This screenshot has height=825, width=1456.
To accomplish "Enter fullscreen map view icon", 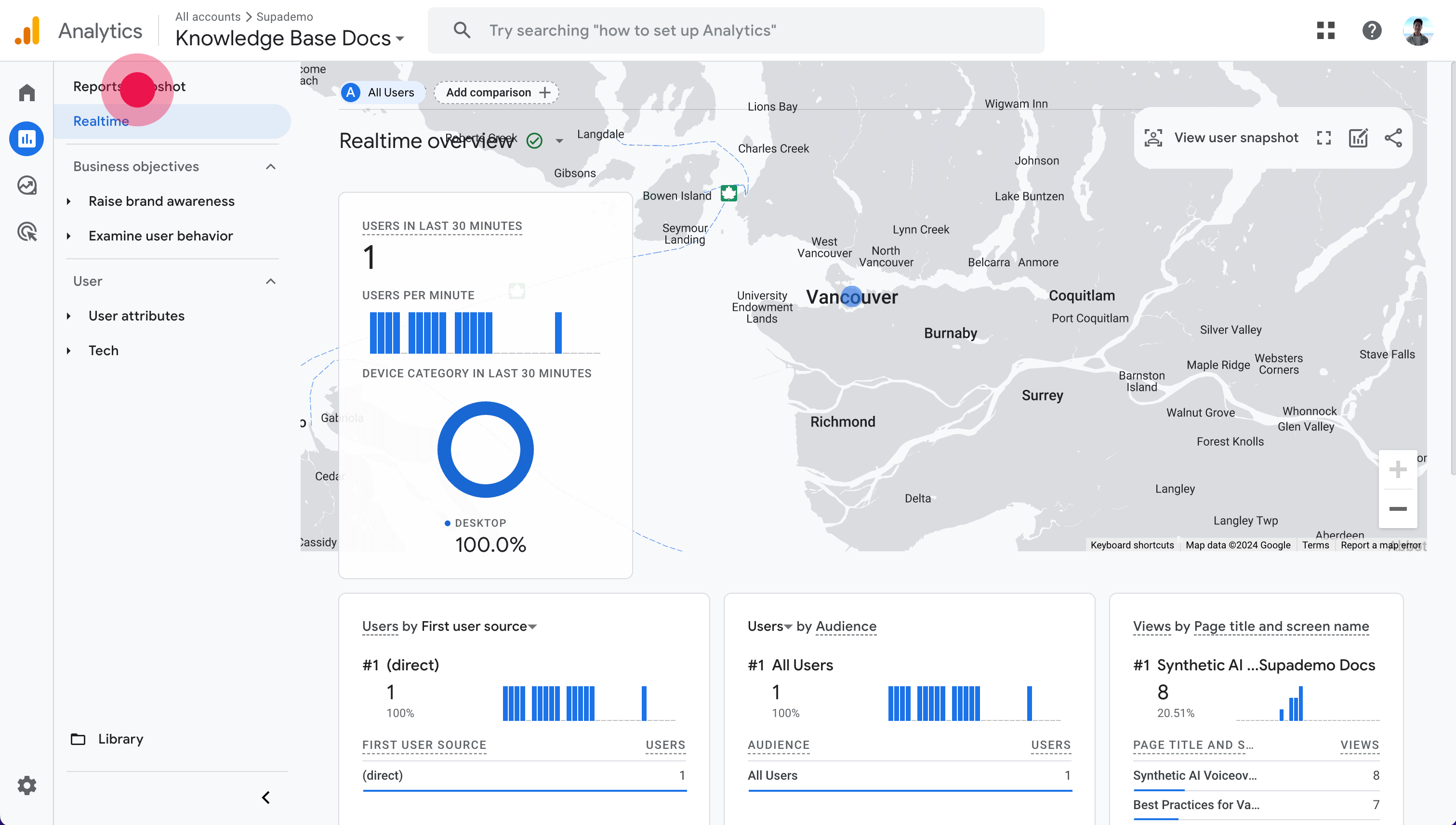I will 1324,138.
